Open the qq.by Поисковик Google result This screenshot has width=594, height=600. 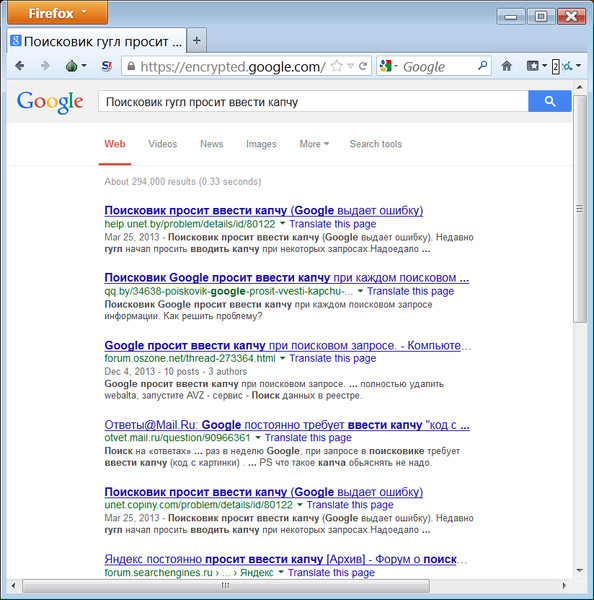(287, 277)
